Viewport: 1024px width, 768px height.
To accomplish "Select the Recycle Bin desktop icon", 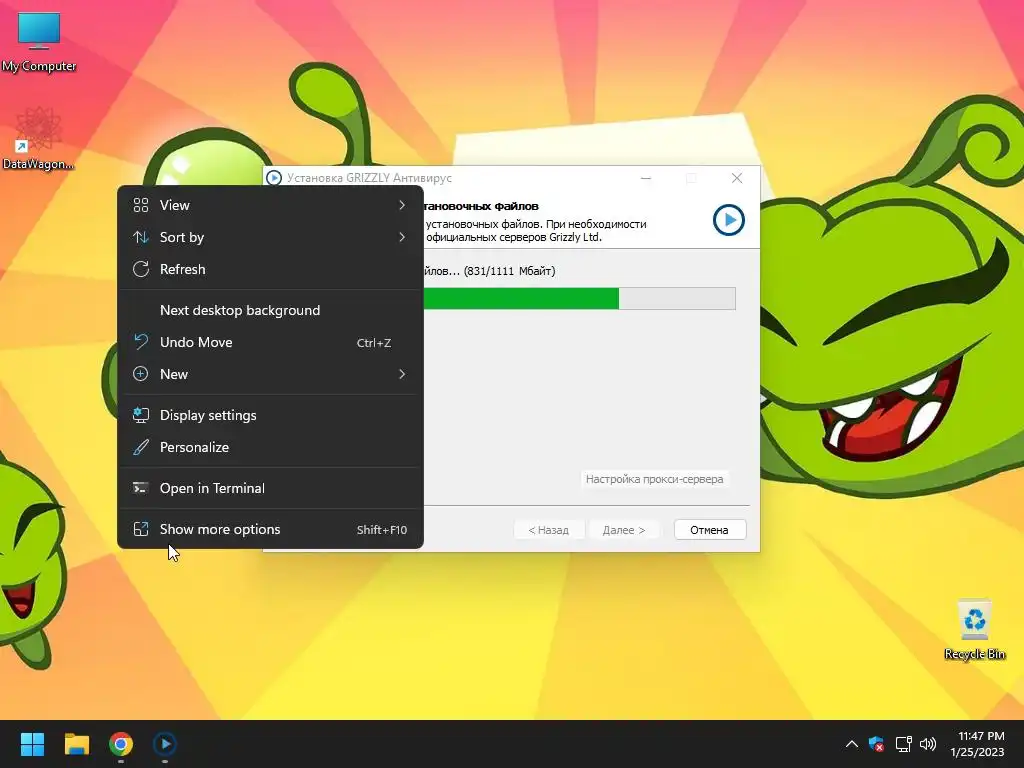I will click(x=974, y=630).
